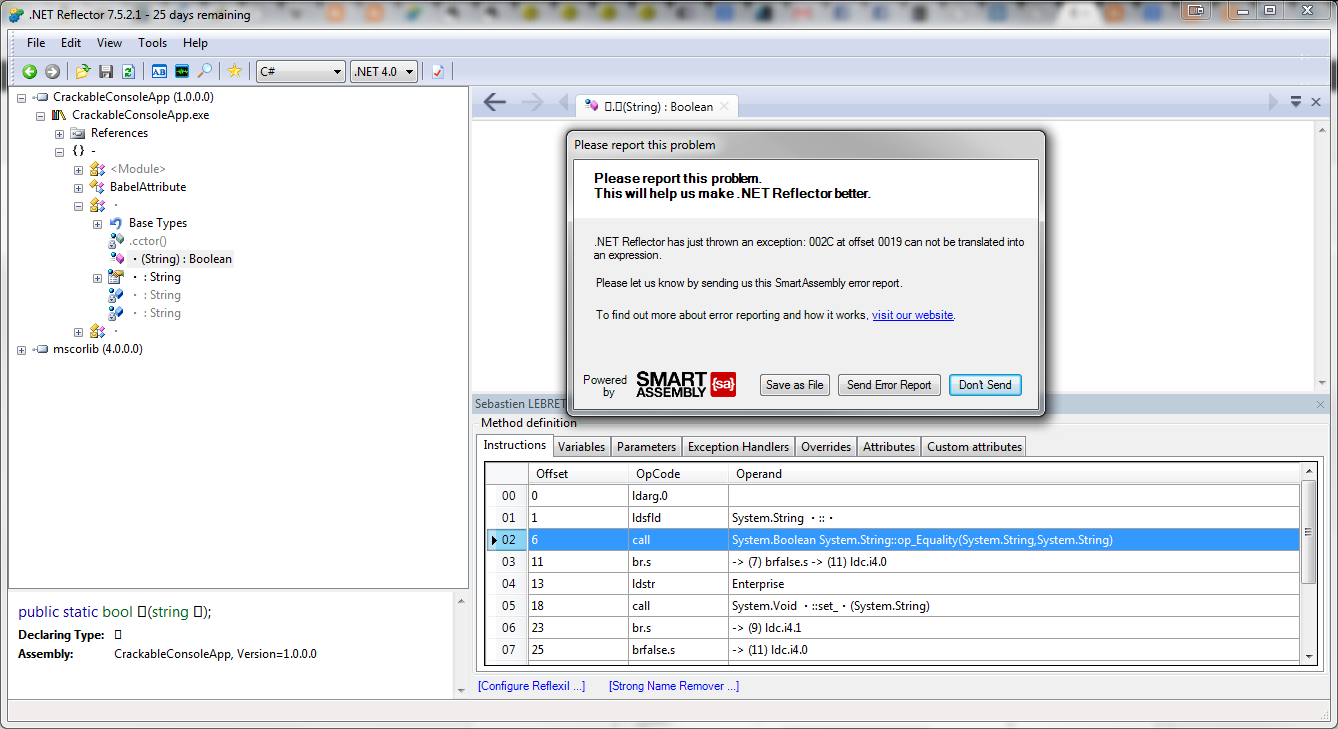Image resolution: width=1338 pixels, height=729 pixels.
Task: Click the mscorlib assembly icon
Action: click(x=40, y=349)
